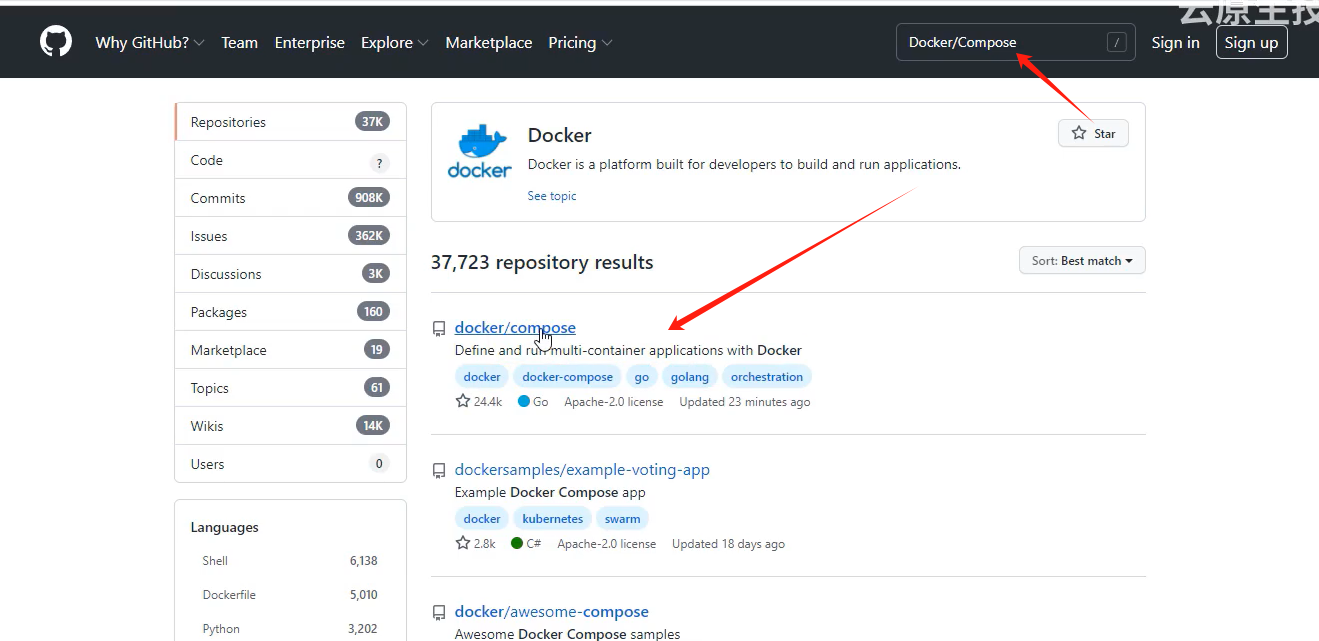
Task: Open the Marketplace menu item
Action: pyautogui.click(x=489, y=42)
